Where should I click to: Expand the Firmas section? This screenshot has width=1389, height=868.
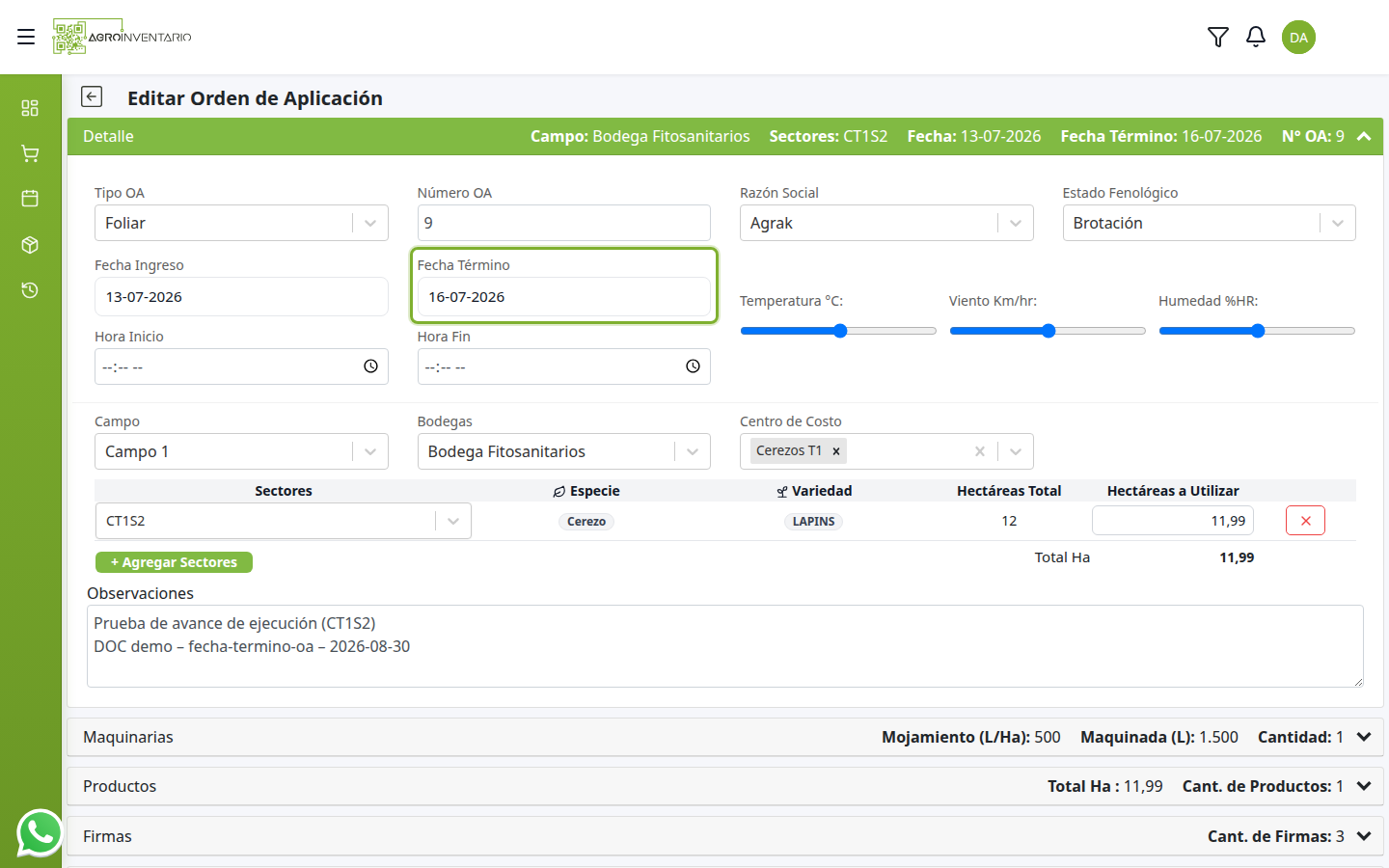pyautogui.click(x=1364, y=836)
